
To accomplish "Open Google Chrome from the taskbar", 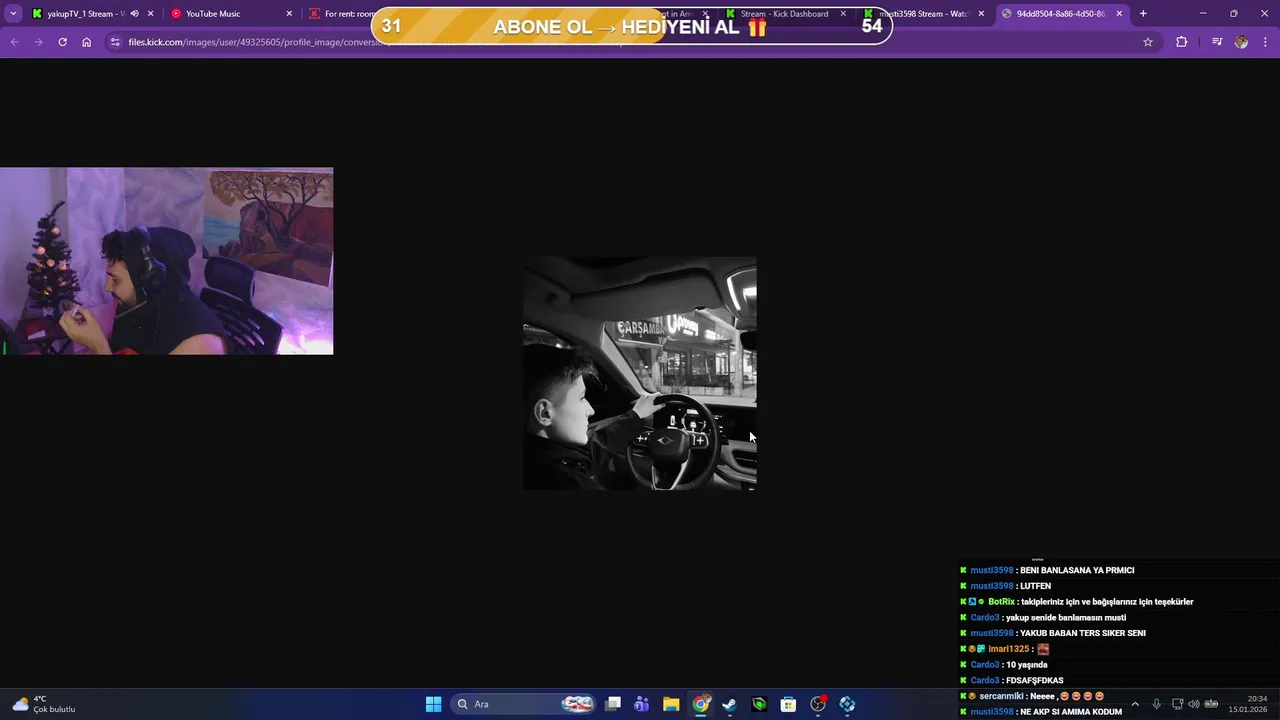I will [x=701, y=704].
